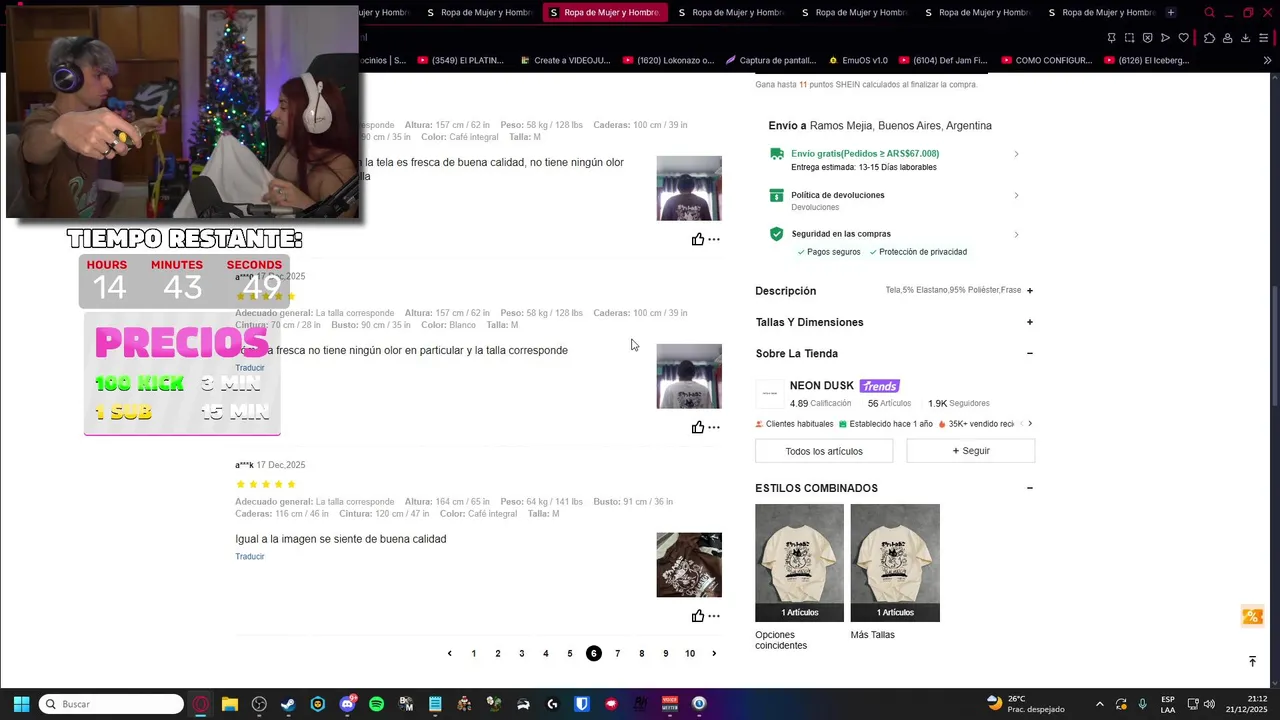The height and width of the screenshot is (720, 1280).
Task: Open Discord from the taskbar
Action: pos(347,704)
